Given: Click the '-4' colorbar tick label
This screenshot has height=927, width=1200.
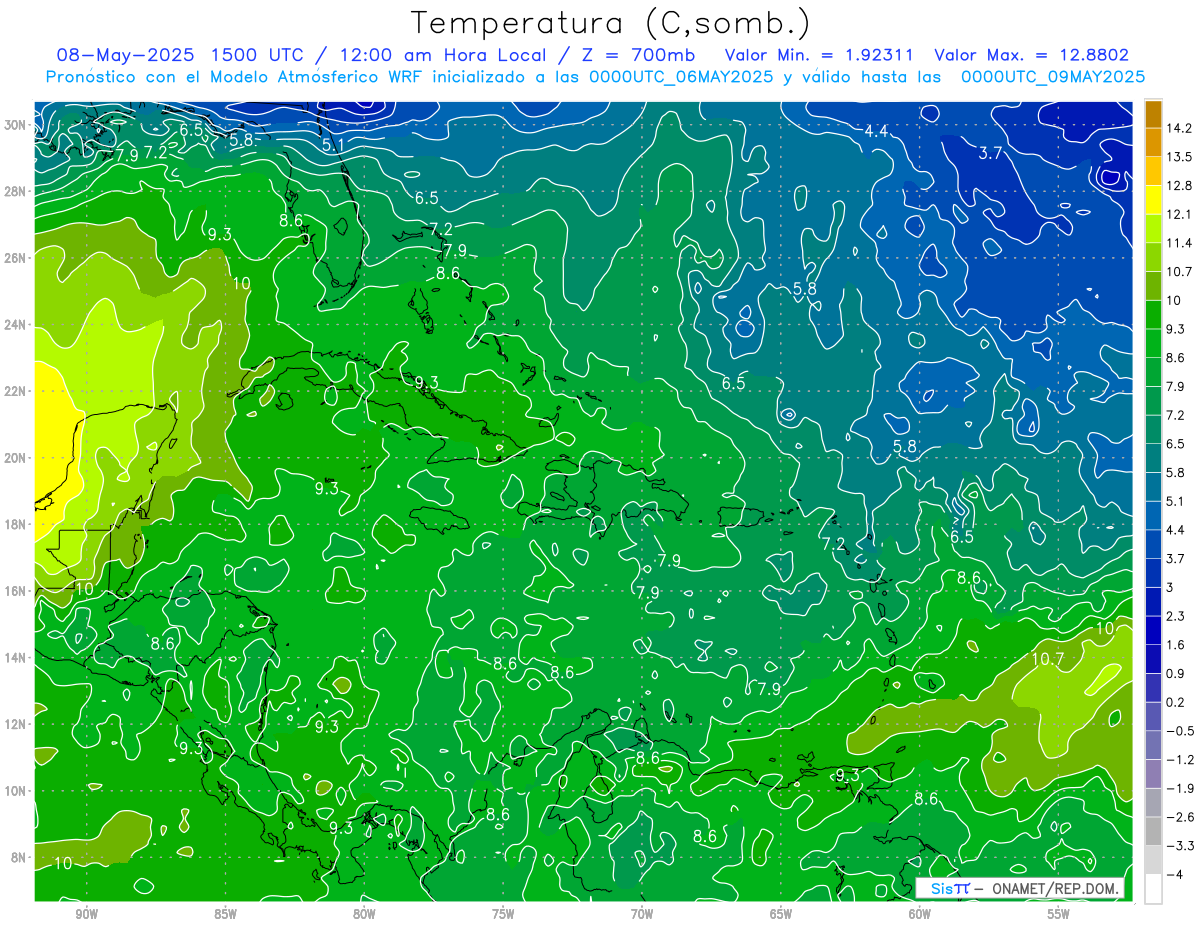Looking at the screenshot, I should click(x=1174, y=874).
